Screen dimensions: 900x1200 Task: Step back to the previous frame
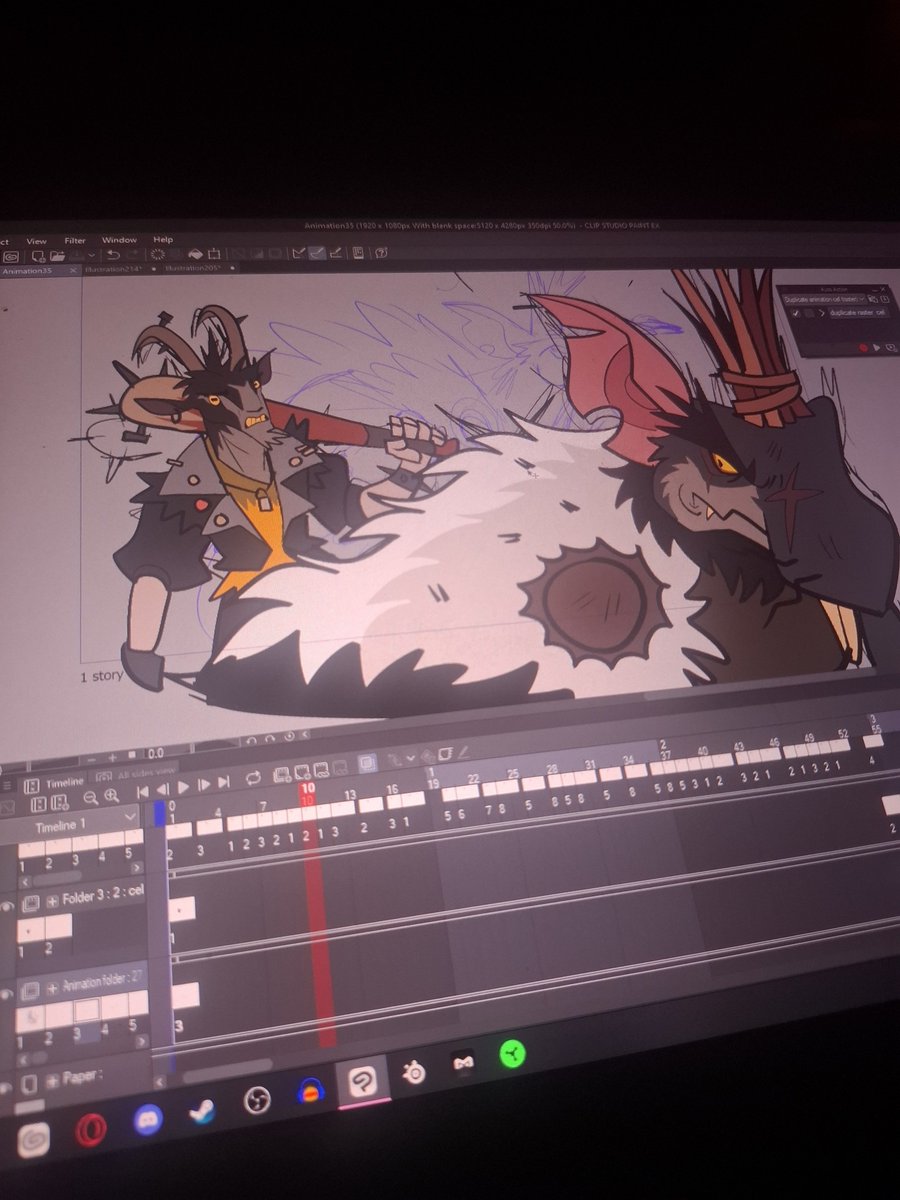pos(162,790)
